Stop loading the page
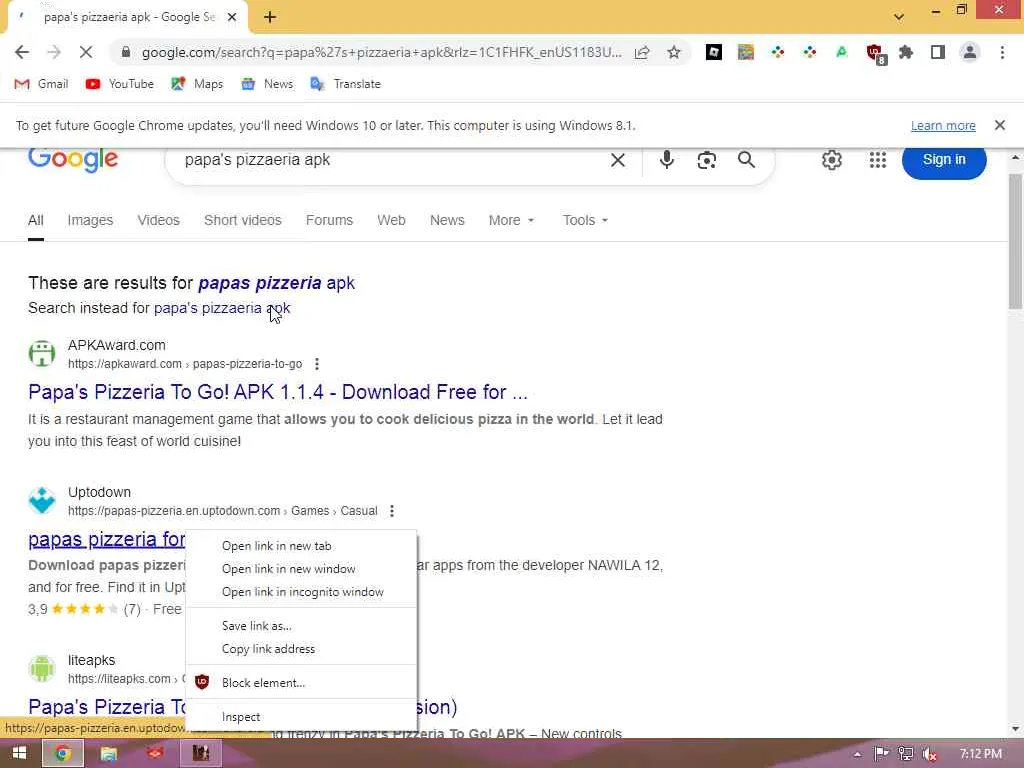The image size is (1024, 768). click(x=86, y=52)
